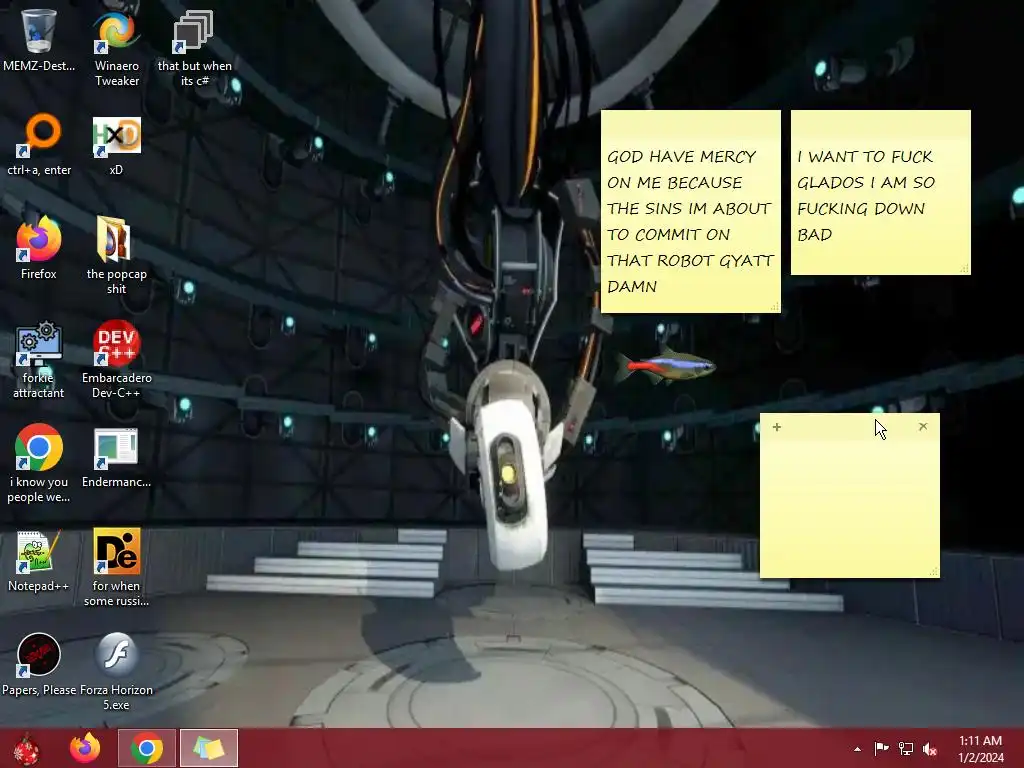Show hidden tray icons arrow
Screen dimensions: 1024x768
(x=857, y=749)
